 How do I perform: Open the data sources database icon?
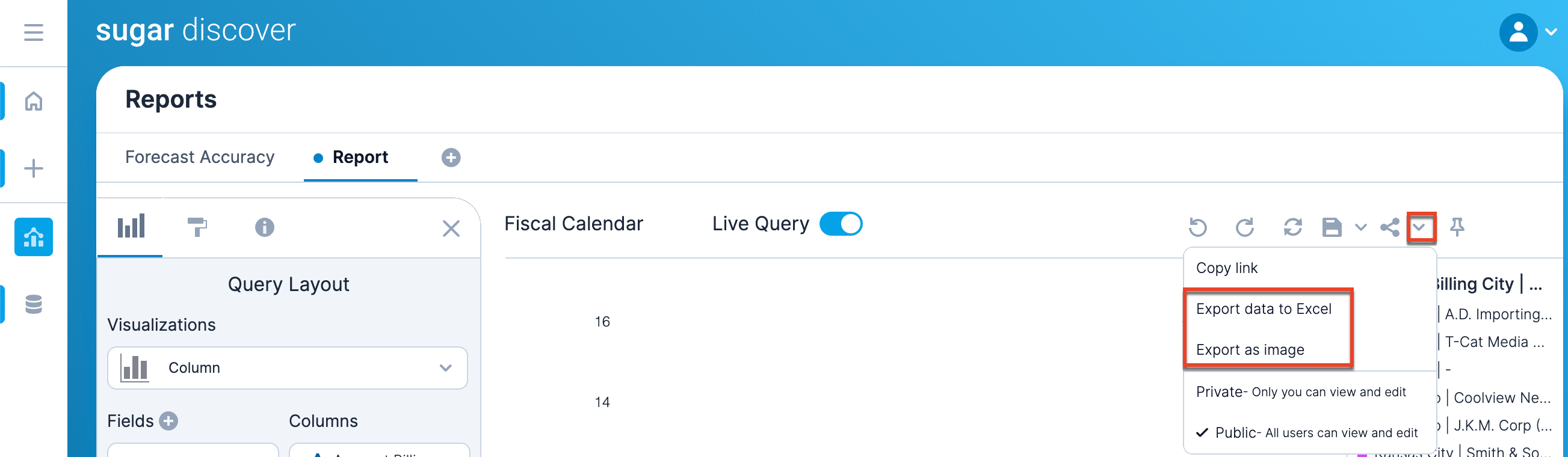pyautogui.click(x=34, y=304)
